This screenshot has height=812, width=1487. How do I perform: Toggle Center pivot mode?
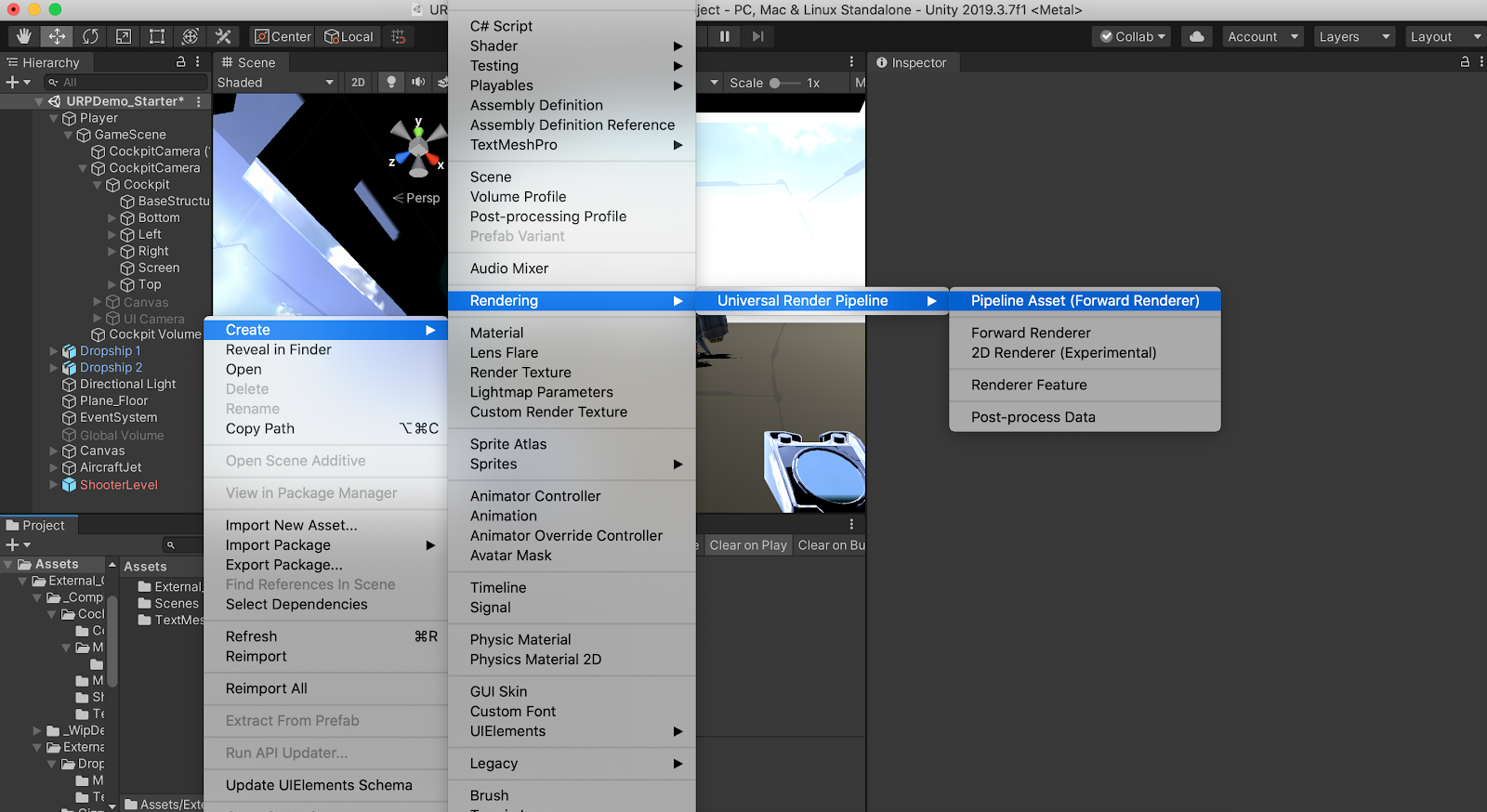(x=283, y=36)
